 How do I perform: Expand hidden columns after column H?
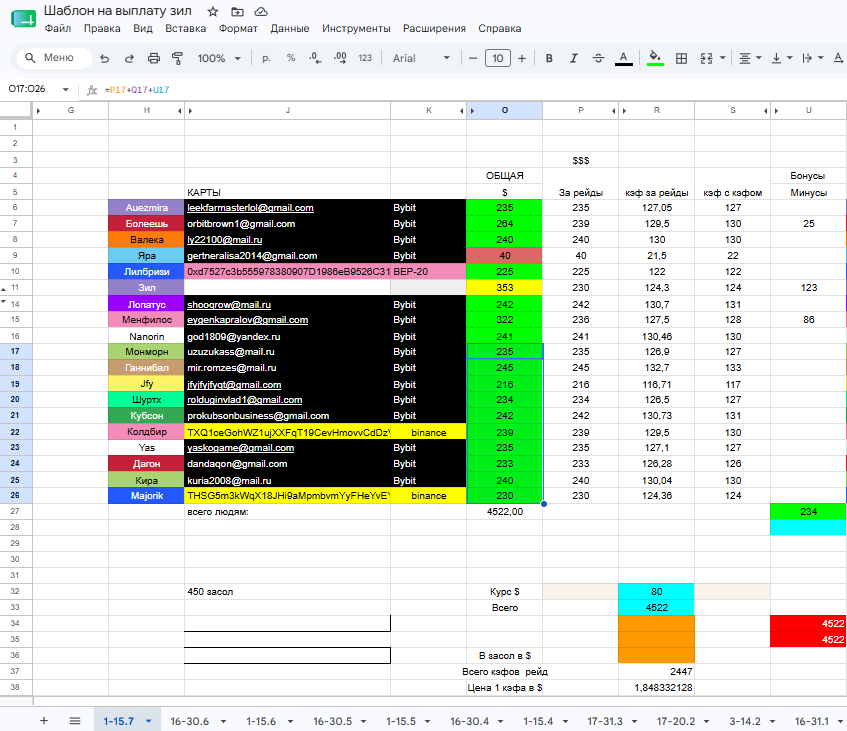(x=179, y=111)
